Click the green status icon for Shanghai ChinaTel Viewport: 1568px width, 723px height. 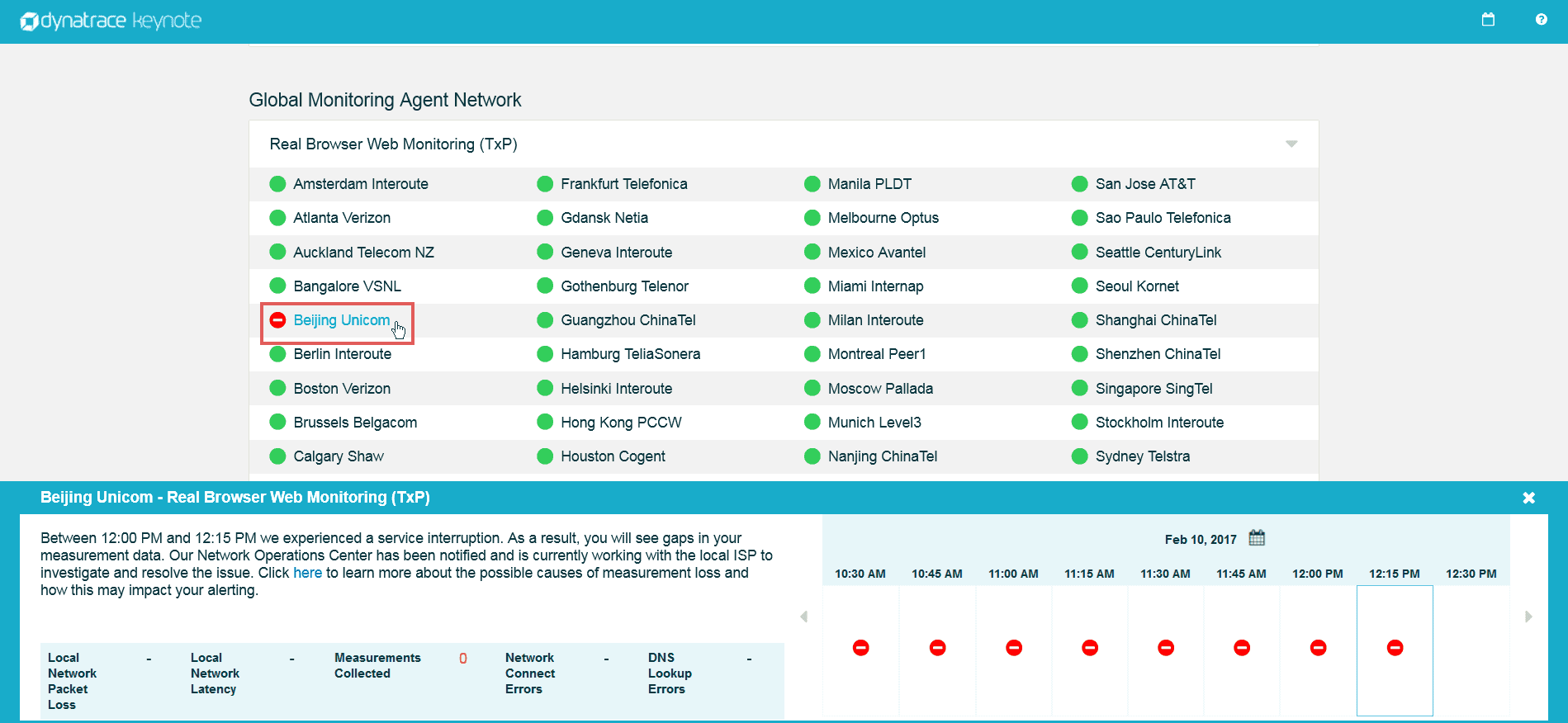coord(1079,320)
